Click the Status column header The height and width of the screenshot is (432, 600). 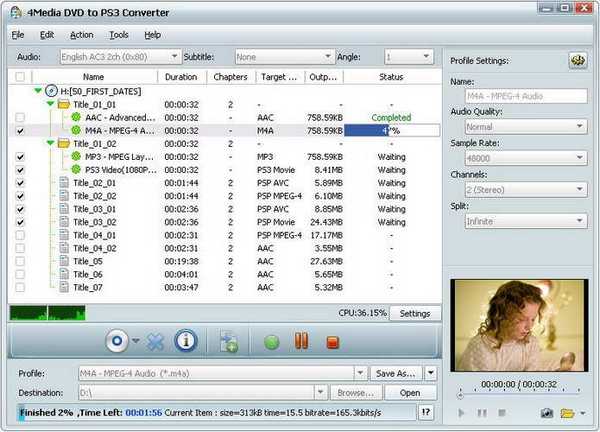pyautogui.click(x=391, y=77)
